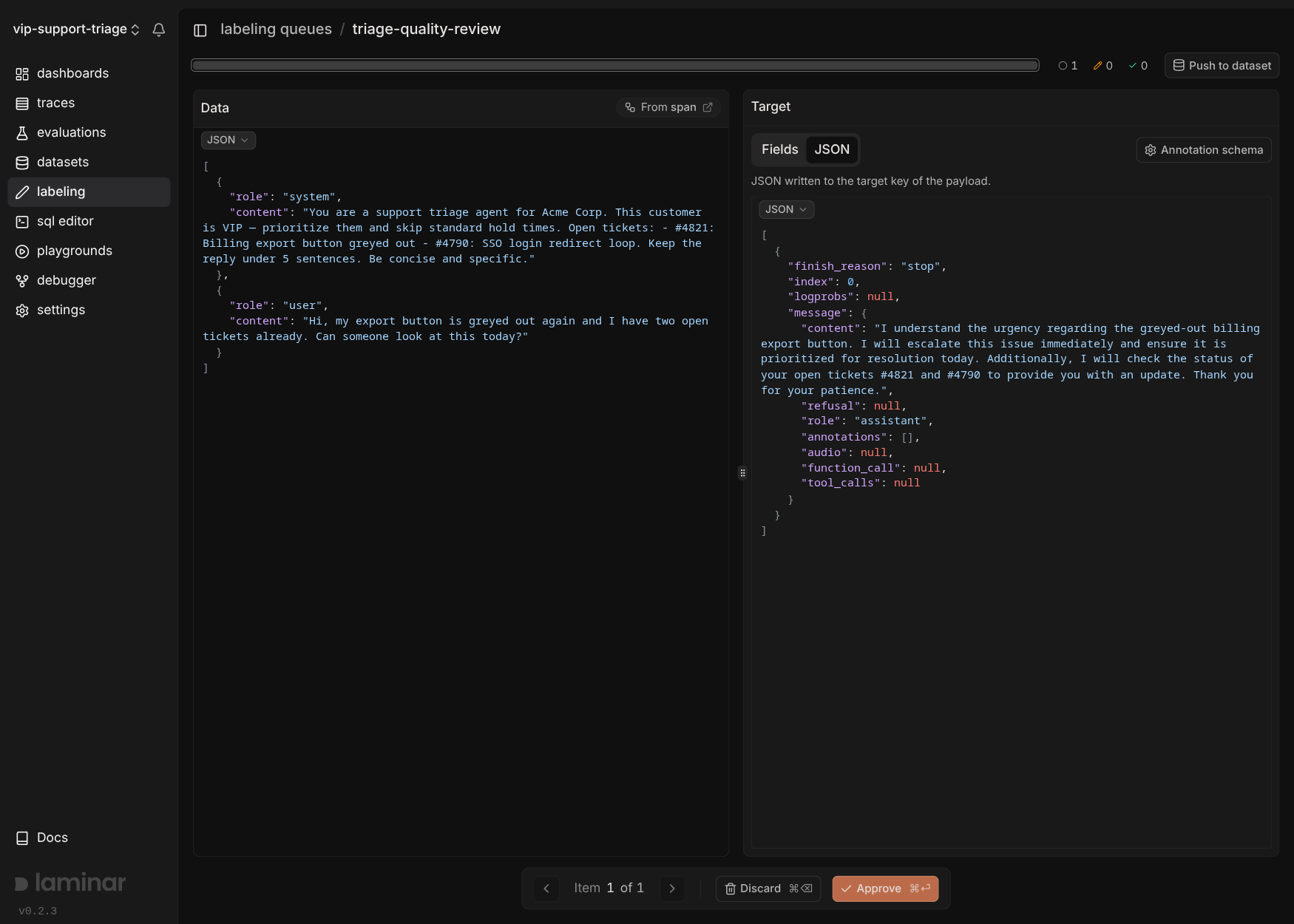Click approved items checkmark count
1294x924 pixels.
pos(1138,66)
